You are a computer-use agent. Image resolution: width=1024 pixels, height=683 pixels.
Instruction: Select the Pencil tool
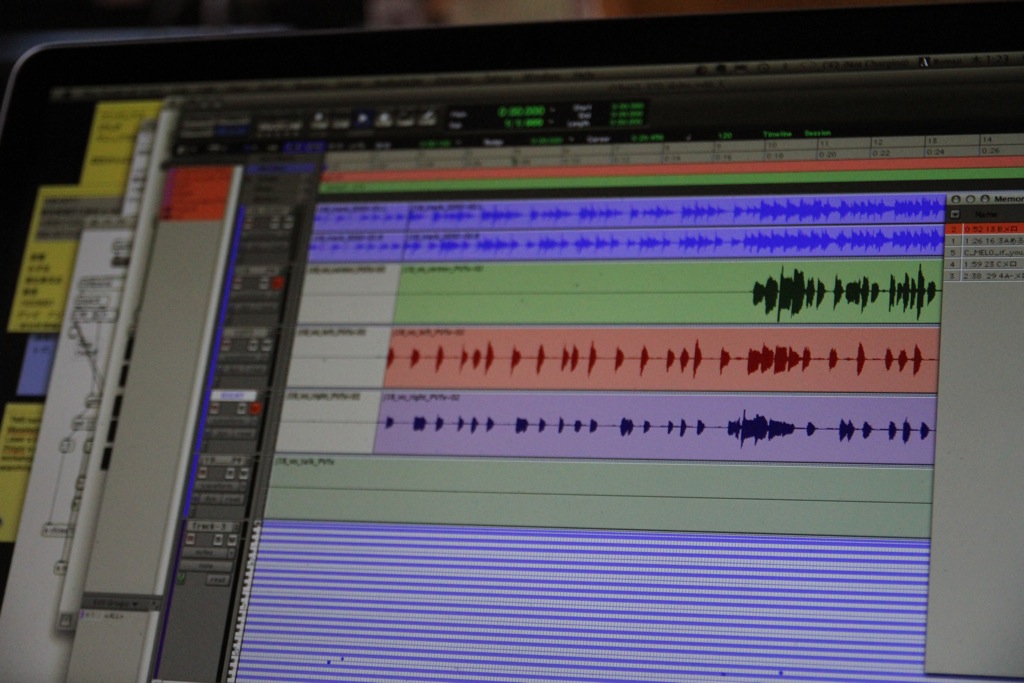pyautogui.click(x=428, y=120)
